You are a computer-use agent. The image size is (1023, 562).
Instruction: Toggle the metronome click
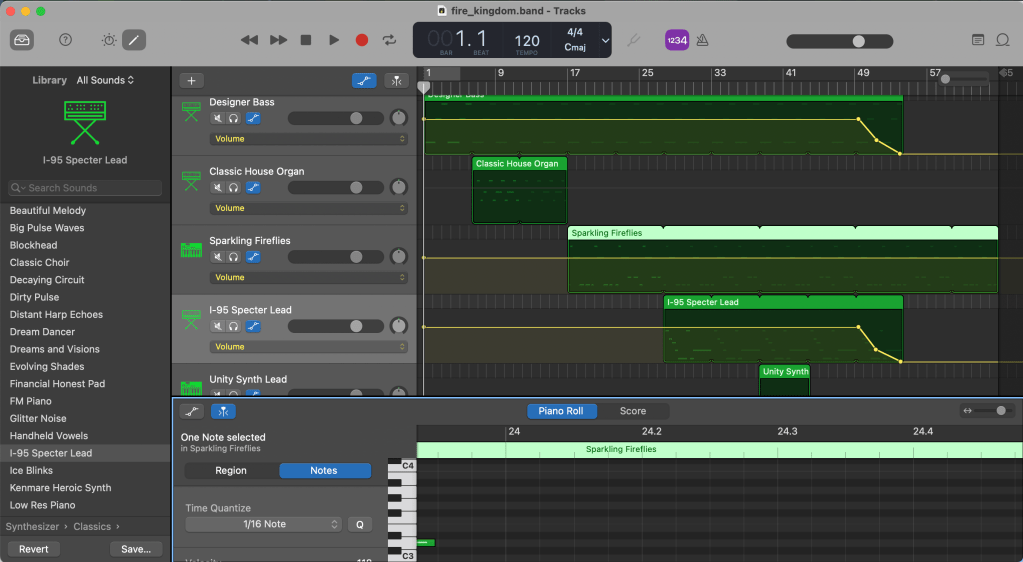703,40
